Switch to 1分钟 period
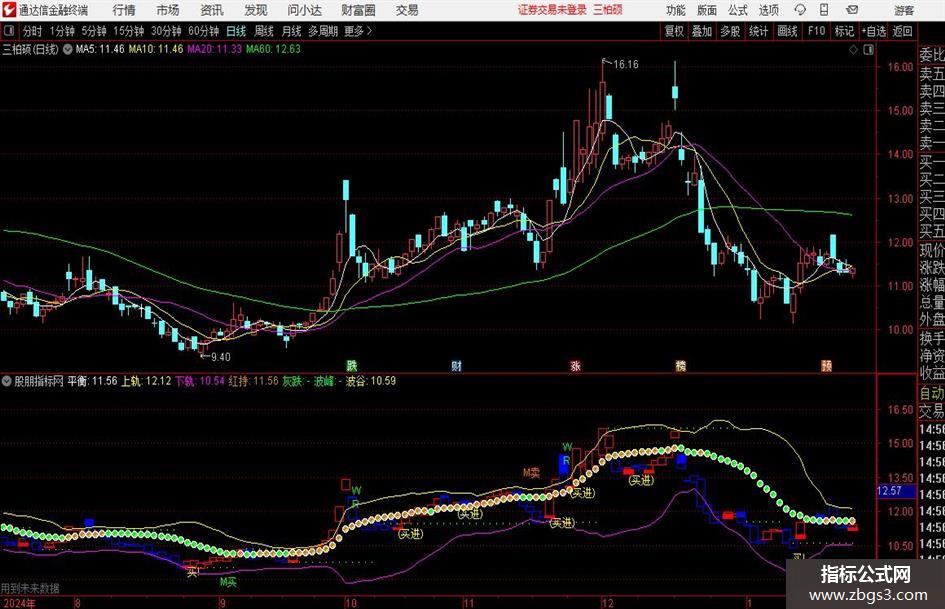The image size is (945, 609). tap(61, 31)
